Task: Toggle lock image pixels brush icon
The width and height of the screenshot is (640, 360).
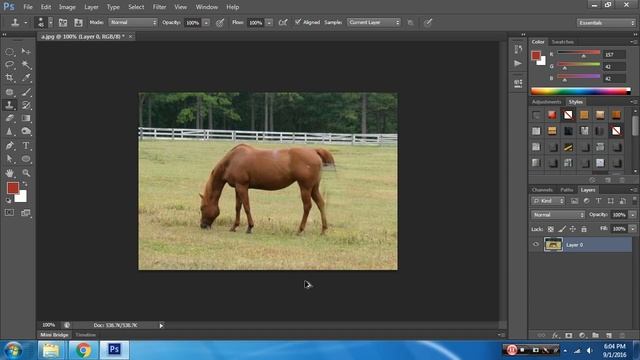Action: pos(562,229)
